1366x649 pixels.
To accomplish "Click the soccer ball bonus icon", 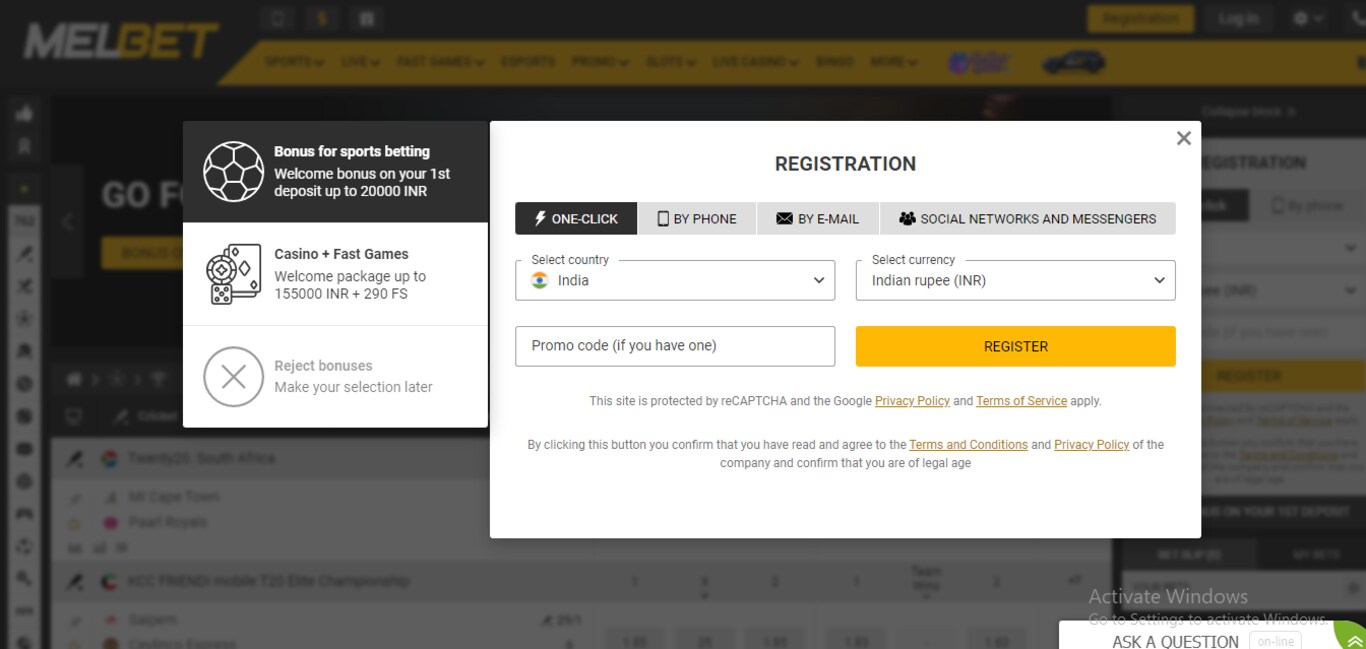I will pos(233,172).
